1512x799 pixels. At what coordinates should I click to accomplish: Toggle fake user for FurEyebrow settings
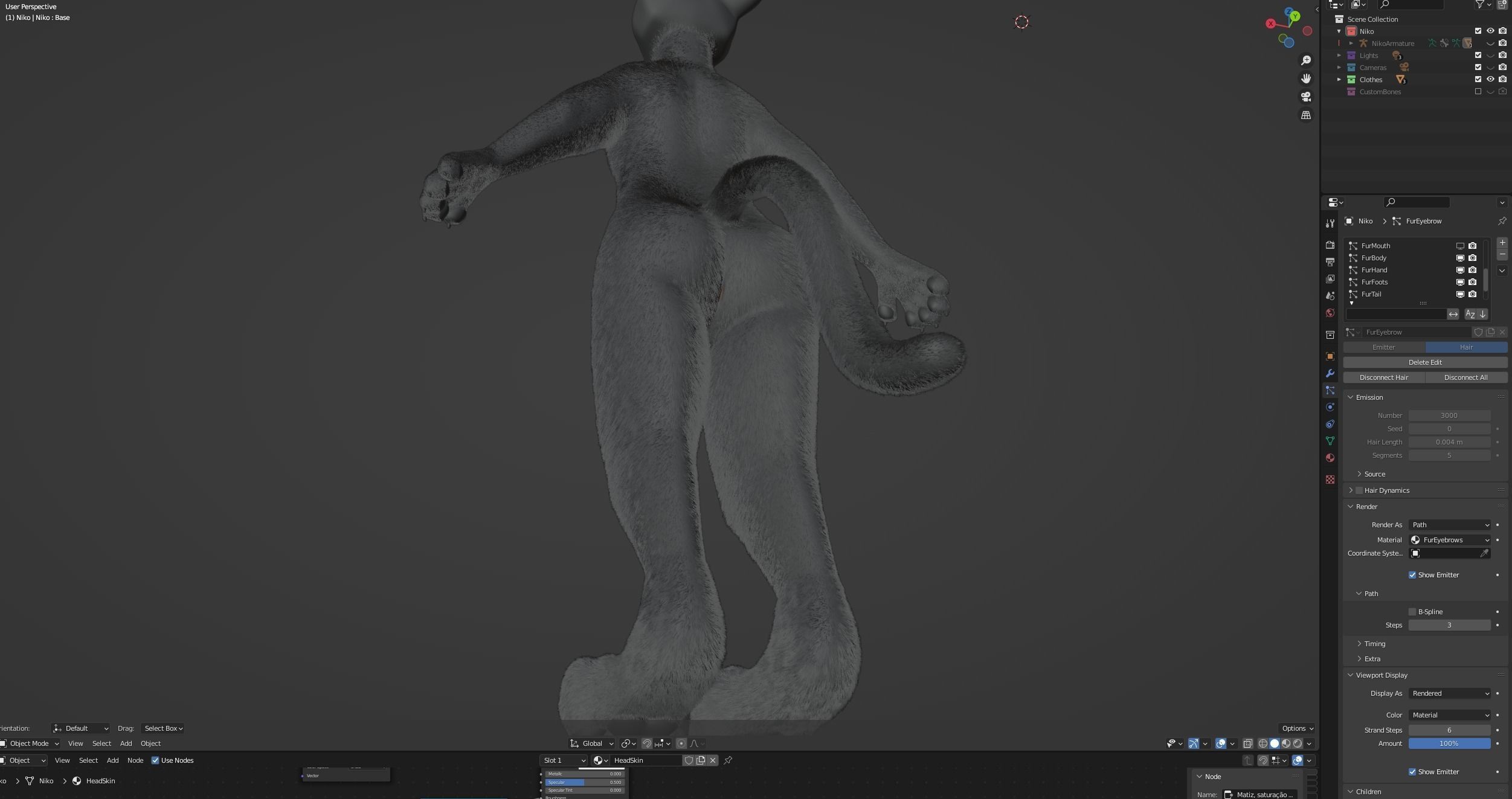click(1478, 332)
